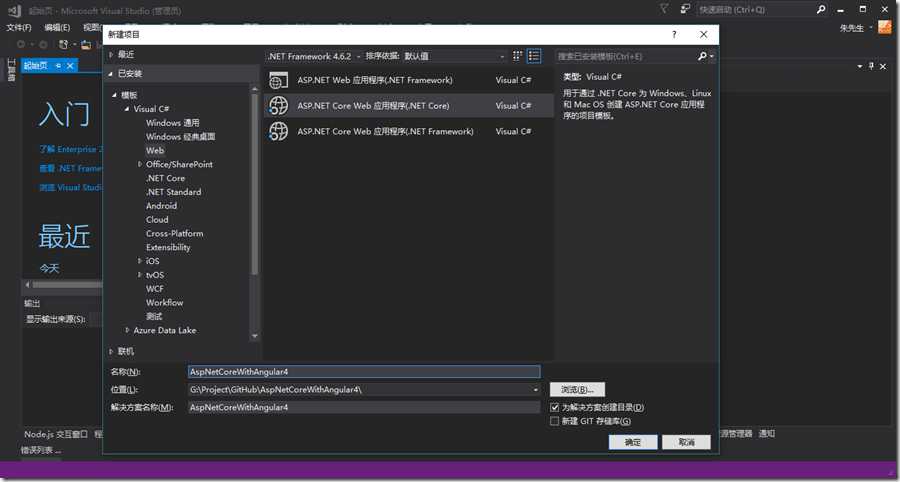The width and height of the screenshot is (900, 482).
Task: Open the Notifications tab at bottom
Action: tap(767, 433)
